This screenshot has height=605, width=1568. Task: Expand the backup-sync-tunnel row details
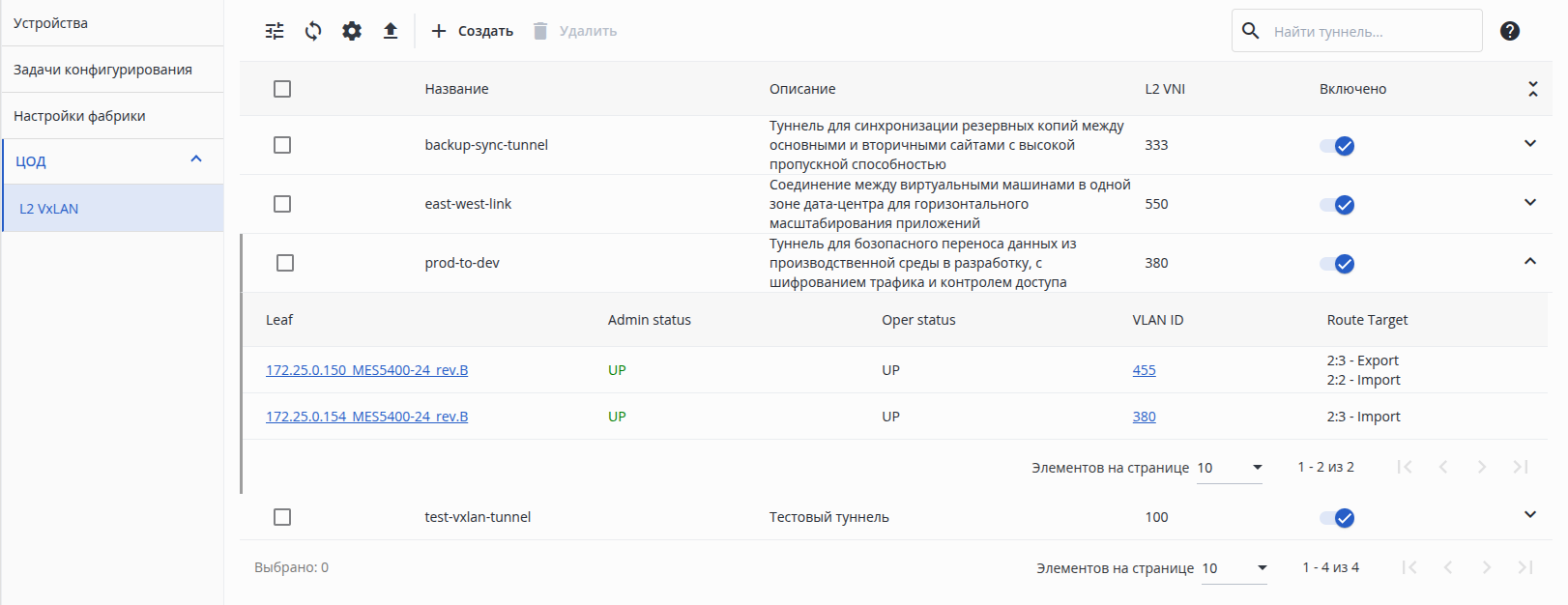pos(1530,144)
